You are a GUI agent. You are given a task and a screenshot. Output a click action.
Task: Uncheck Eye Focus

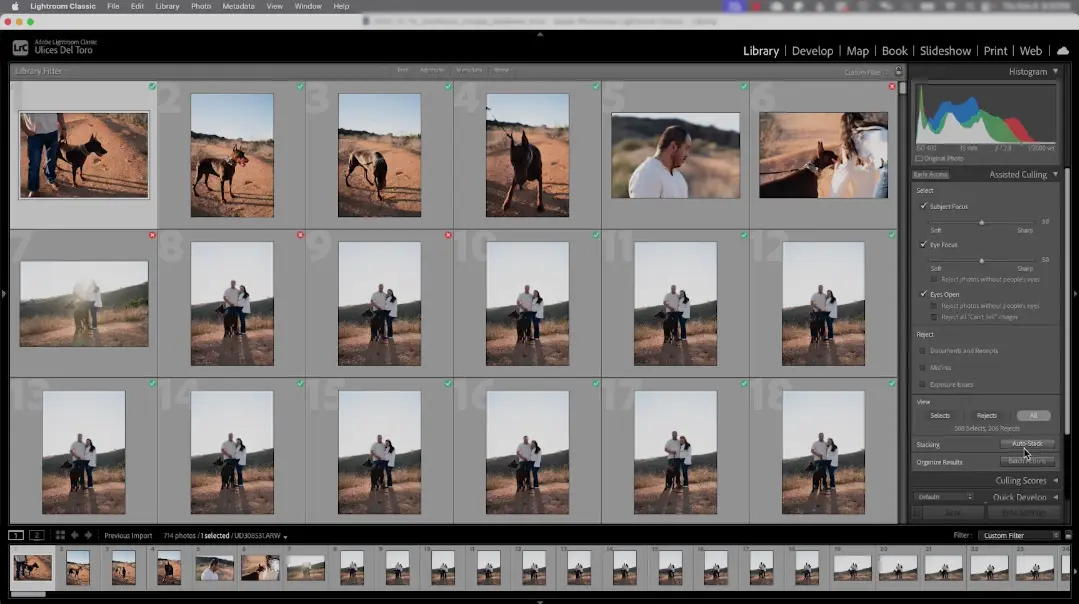coord(923,245)
